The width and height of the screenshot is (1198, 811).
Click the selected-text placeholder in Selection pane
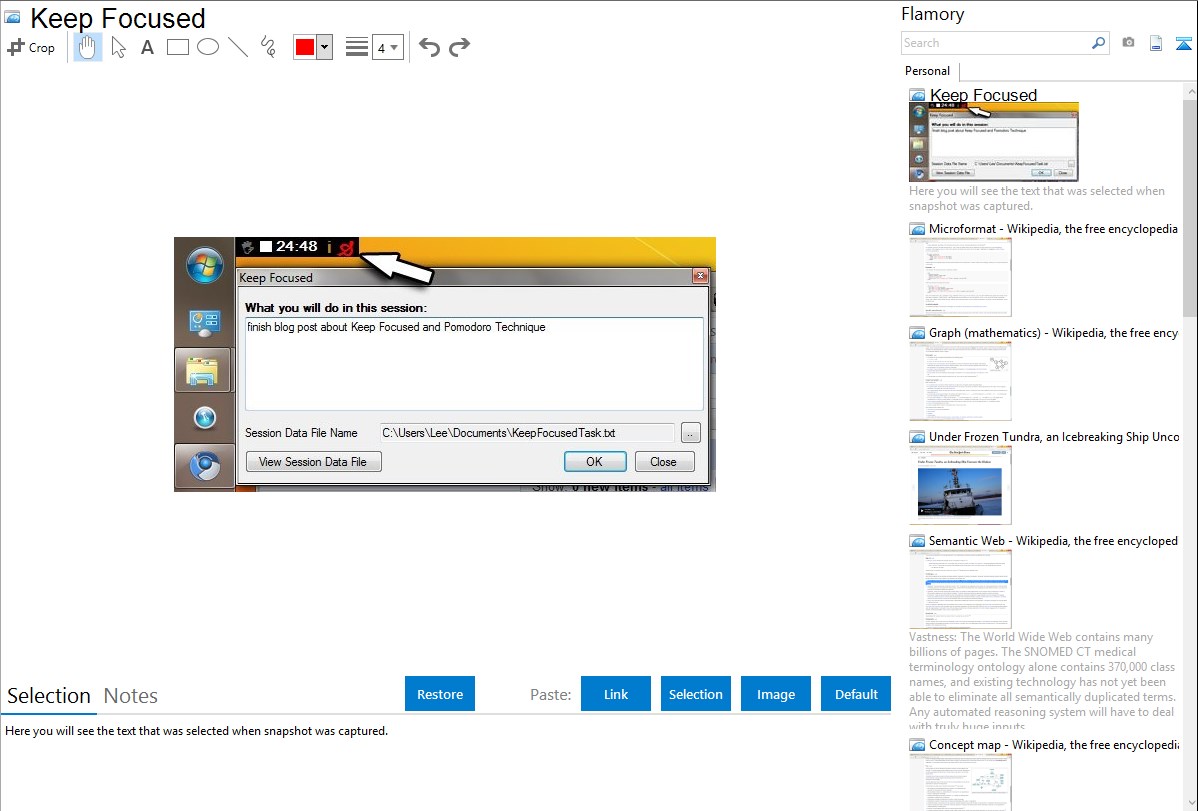(196, 731)
